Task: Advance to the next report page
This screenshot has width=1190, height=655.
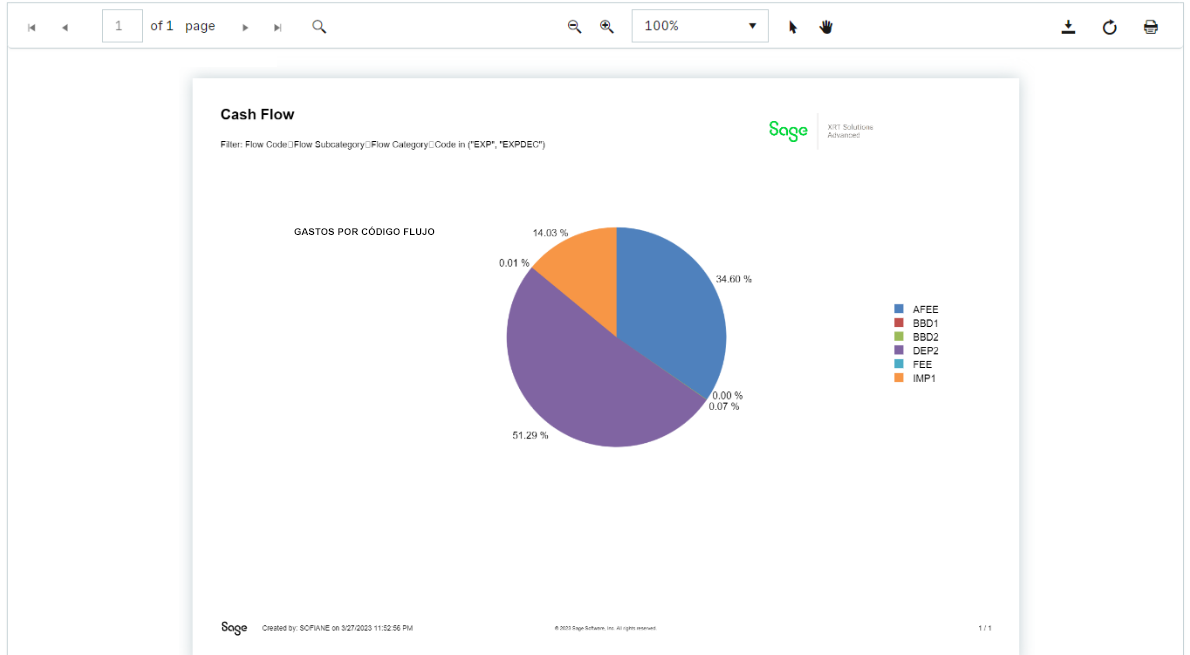Action: [x=245, y=27]
